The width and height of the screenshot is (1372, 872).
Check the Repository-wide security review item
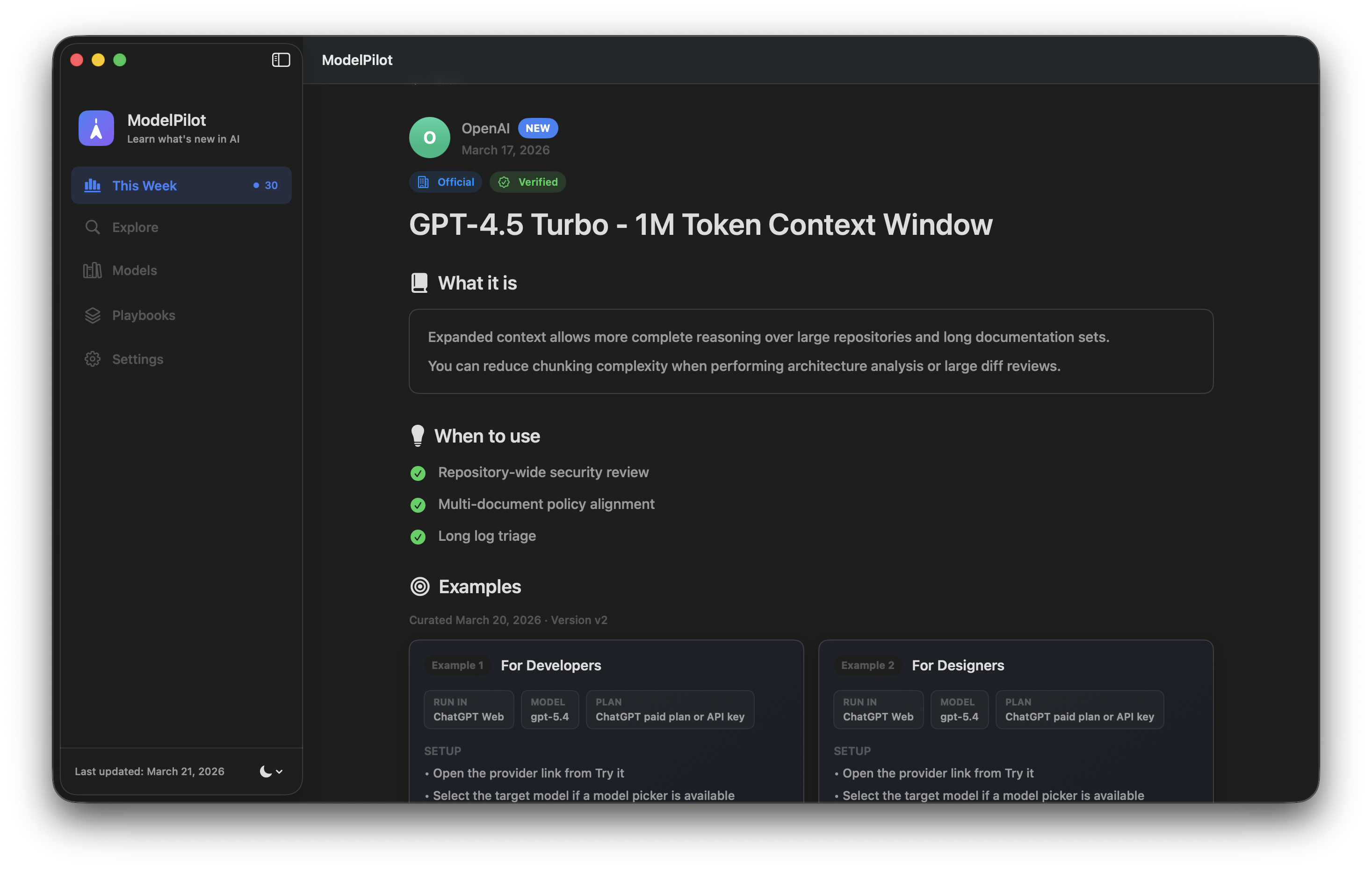tap(418, 473)
